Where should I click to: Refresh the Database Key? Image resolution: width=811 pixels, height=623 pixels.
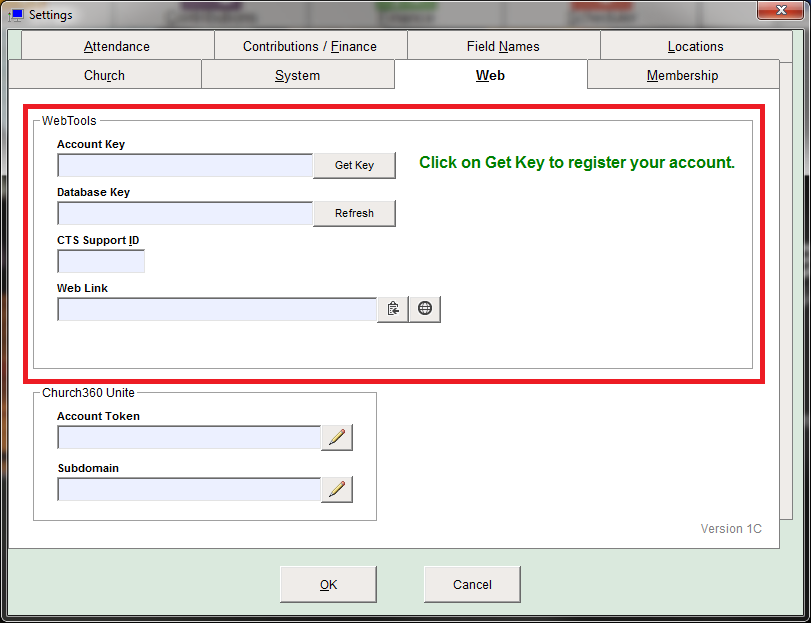pos(354,213)
